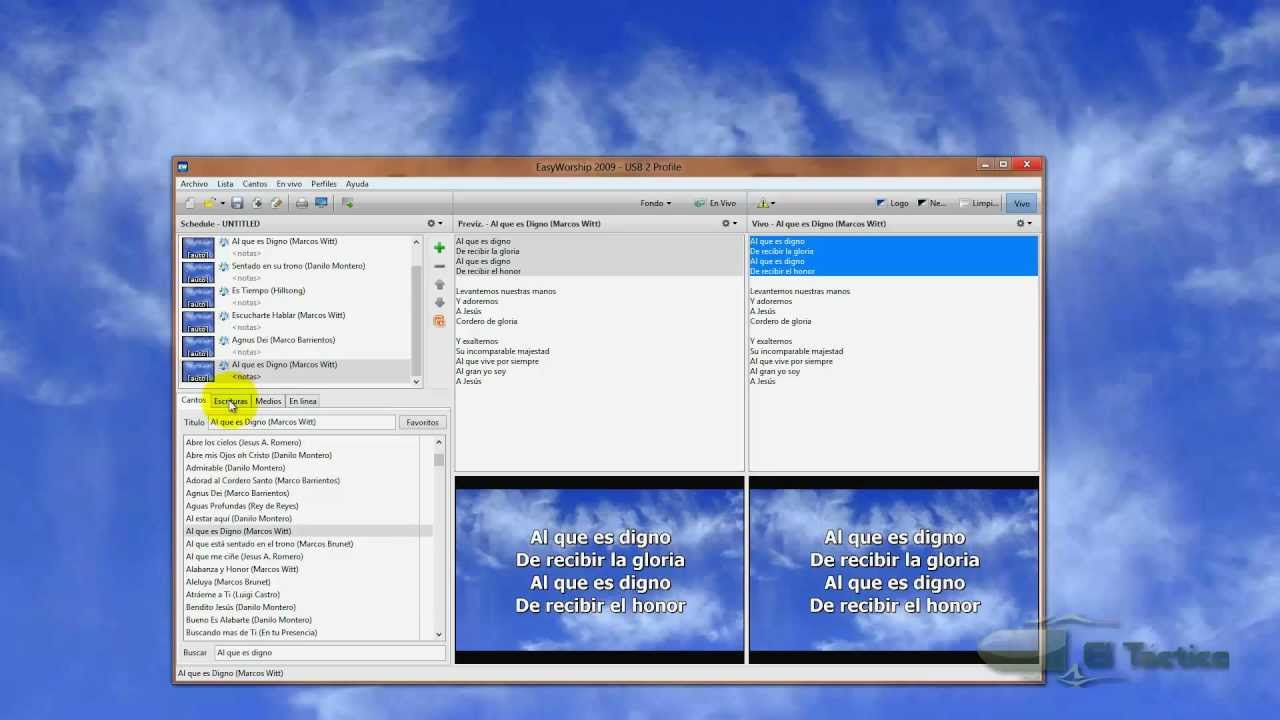This screenshot has height=720, width=1280.
Task: Select song 'Atráeme a Ti (Luigi Castro)'
Action: coord(232,594)
